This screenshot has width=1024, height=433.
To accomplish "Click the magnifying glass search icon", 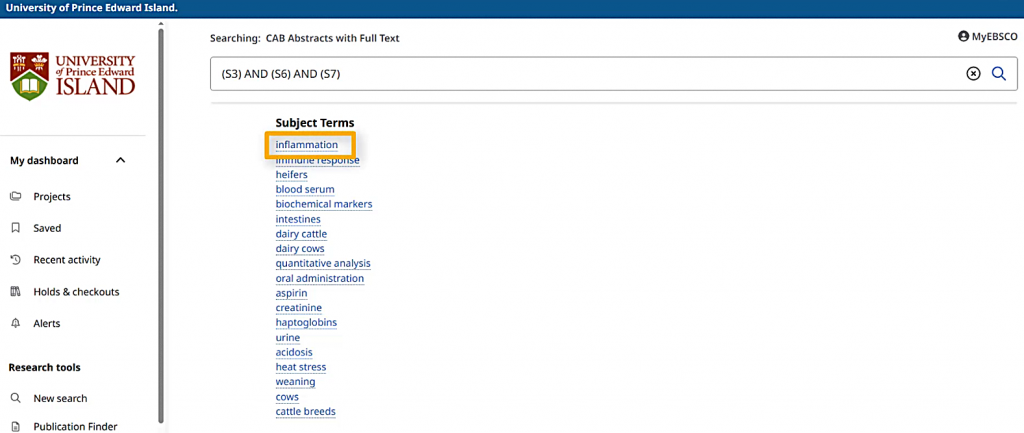I will coord(998,74).
